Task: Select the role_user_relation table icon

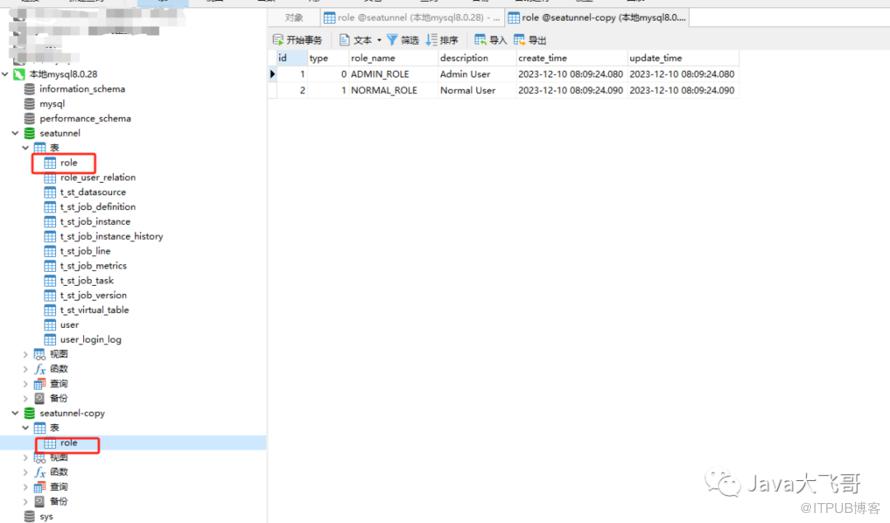Action: click(50, 178)
